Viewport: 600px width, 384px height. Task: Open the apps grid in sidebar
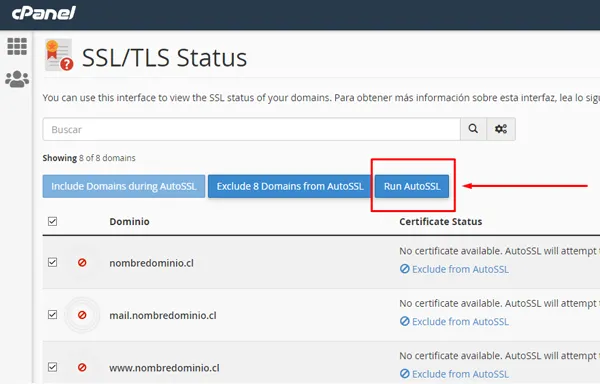tap(17, 46)
